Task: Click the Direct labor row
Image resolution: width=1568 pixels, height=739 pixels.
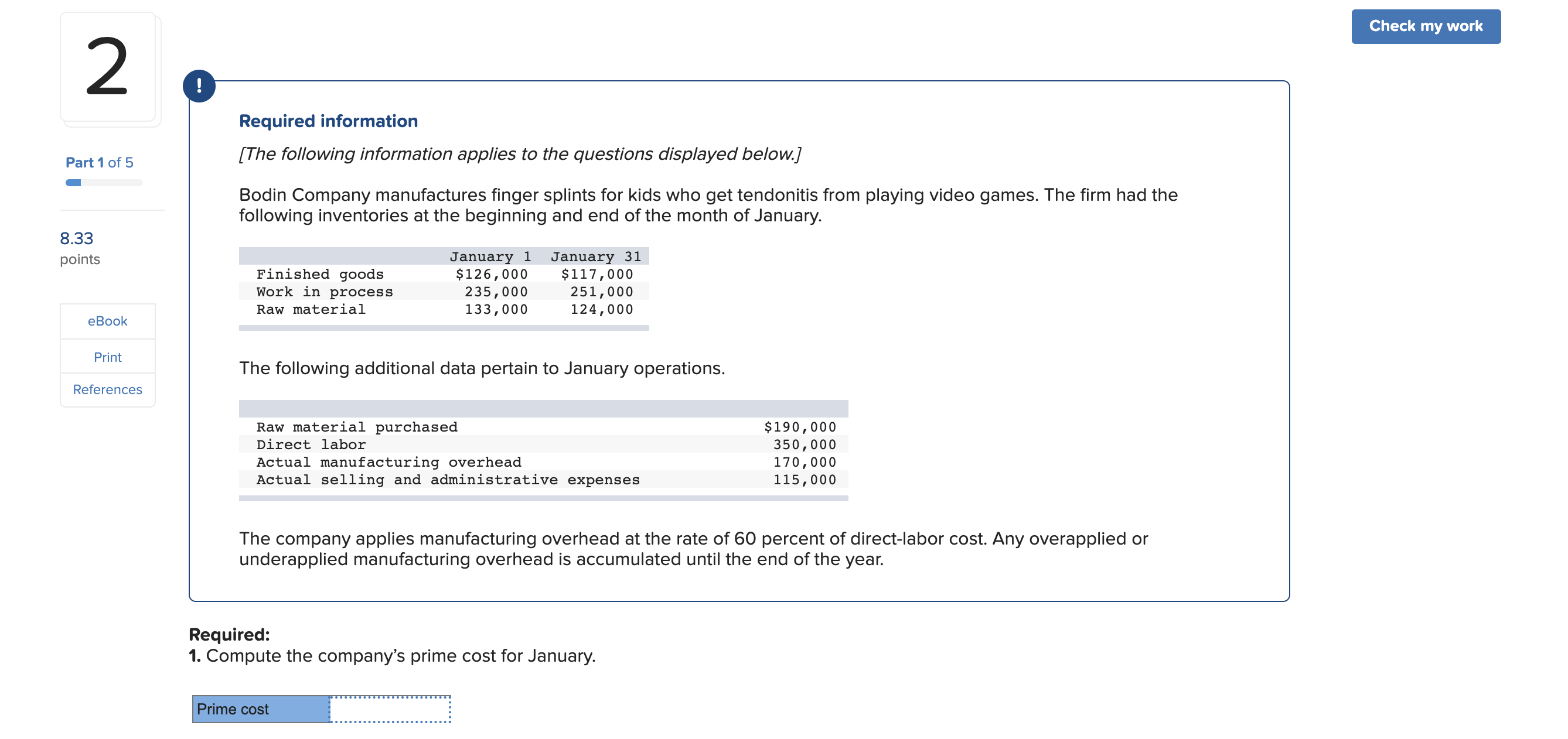Action: click(543, 444)
